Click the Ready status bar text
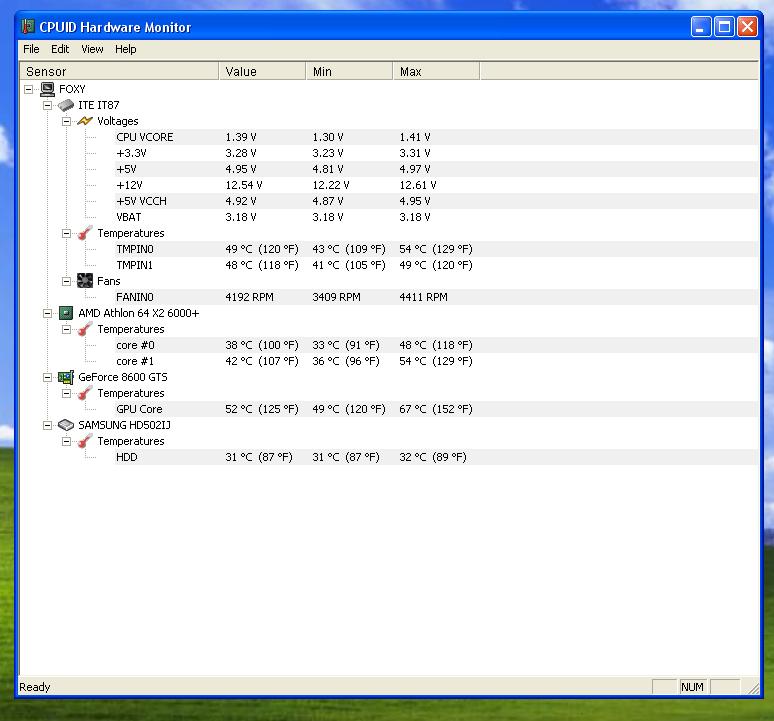 click(x=35, y=687)
